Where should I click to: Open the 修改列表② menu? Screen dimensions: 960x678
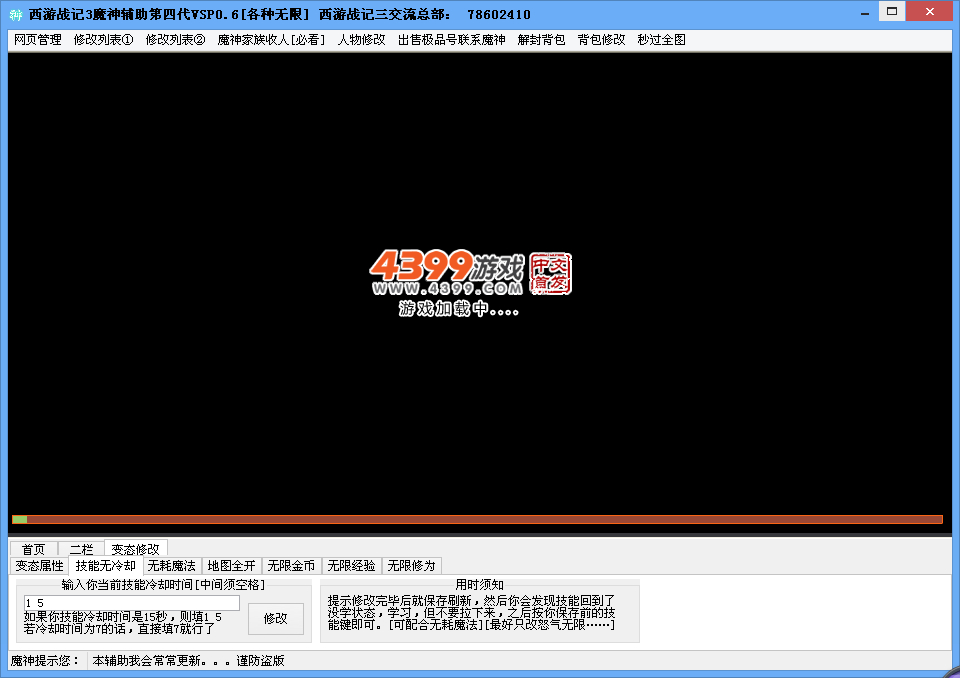pos(175,40)
